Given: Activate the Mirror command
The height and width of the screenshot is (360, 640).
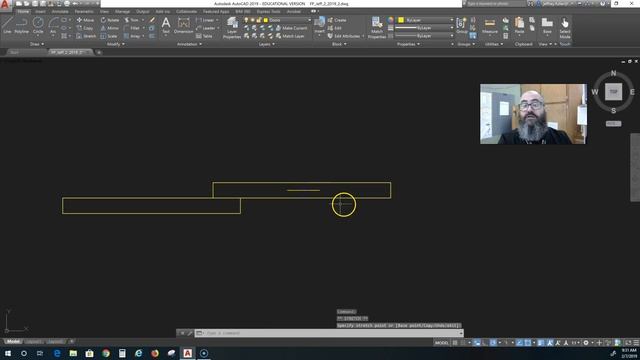Looking at the screenshot, I should point(110,28).
